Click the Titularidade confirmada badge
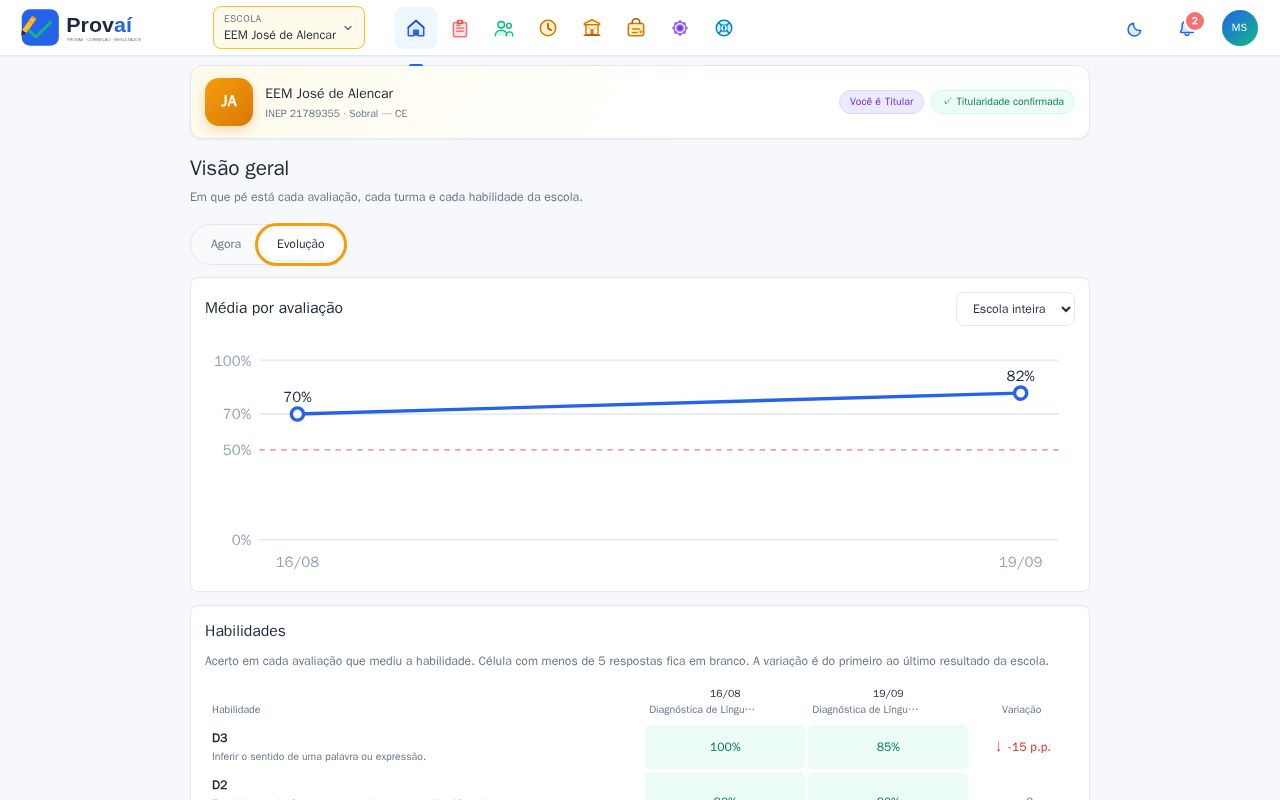Screen dimensions: 1280x800 click(1003, 102)
